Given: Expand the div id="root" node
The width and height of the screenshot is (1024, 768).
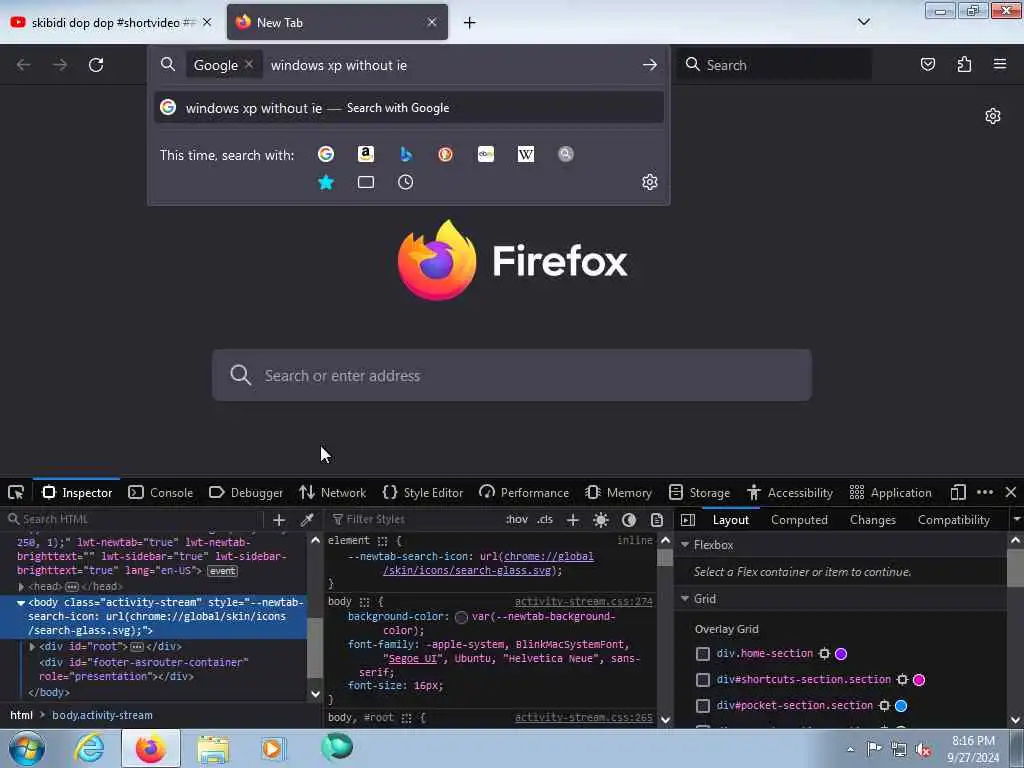Looking at the screenshot, I should [x=32, y=647].
